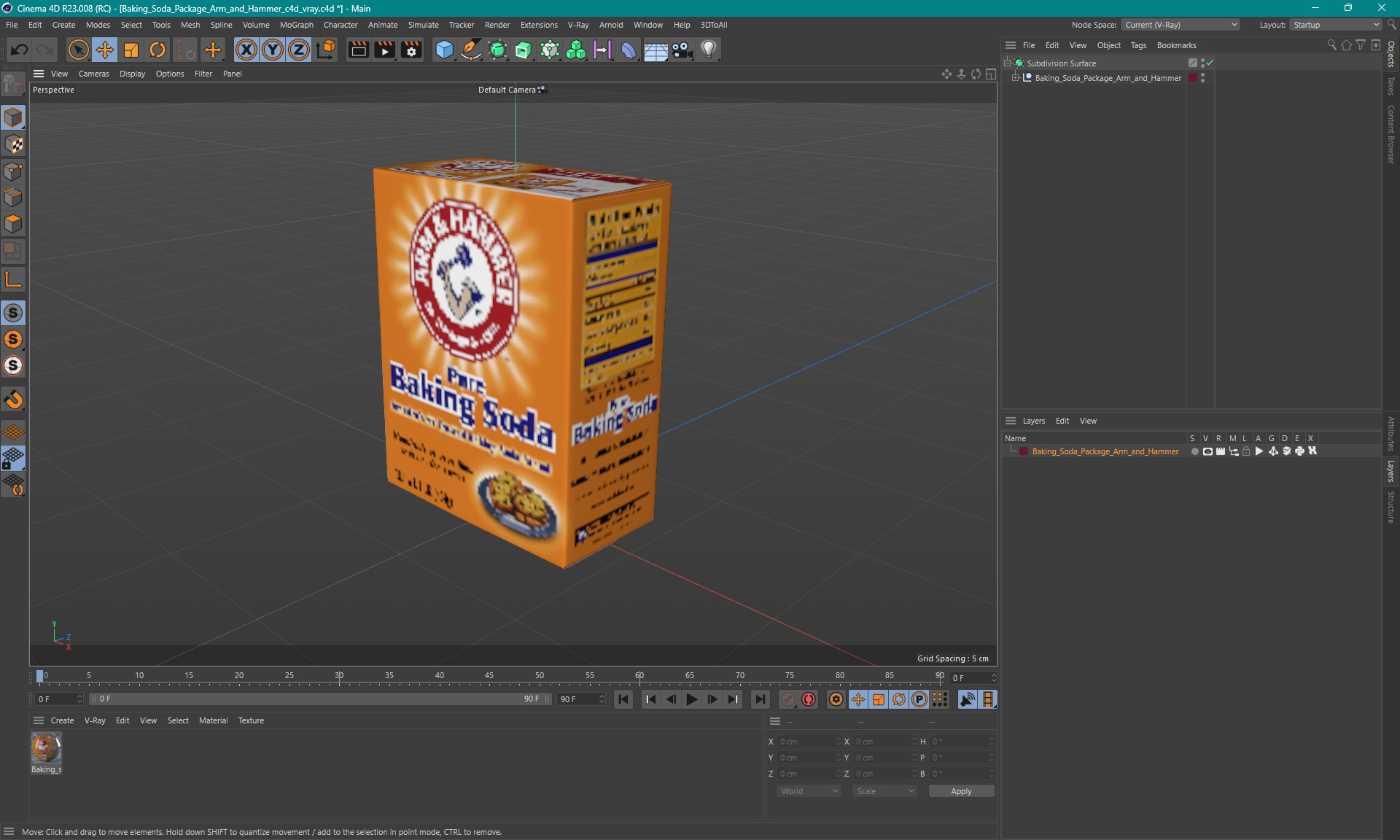Screen dimensions: 1400x840
Task: Click the viewport maximize toggle icon
Action: (990, 74)
